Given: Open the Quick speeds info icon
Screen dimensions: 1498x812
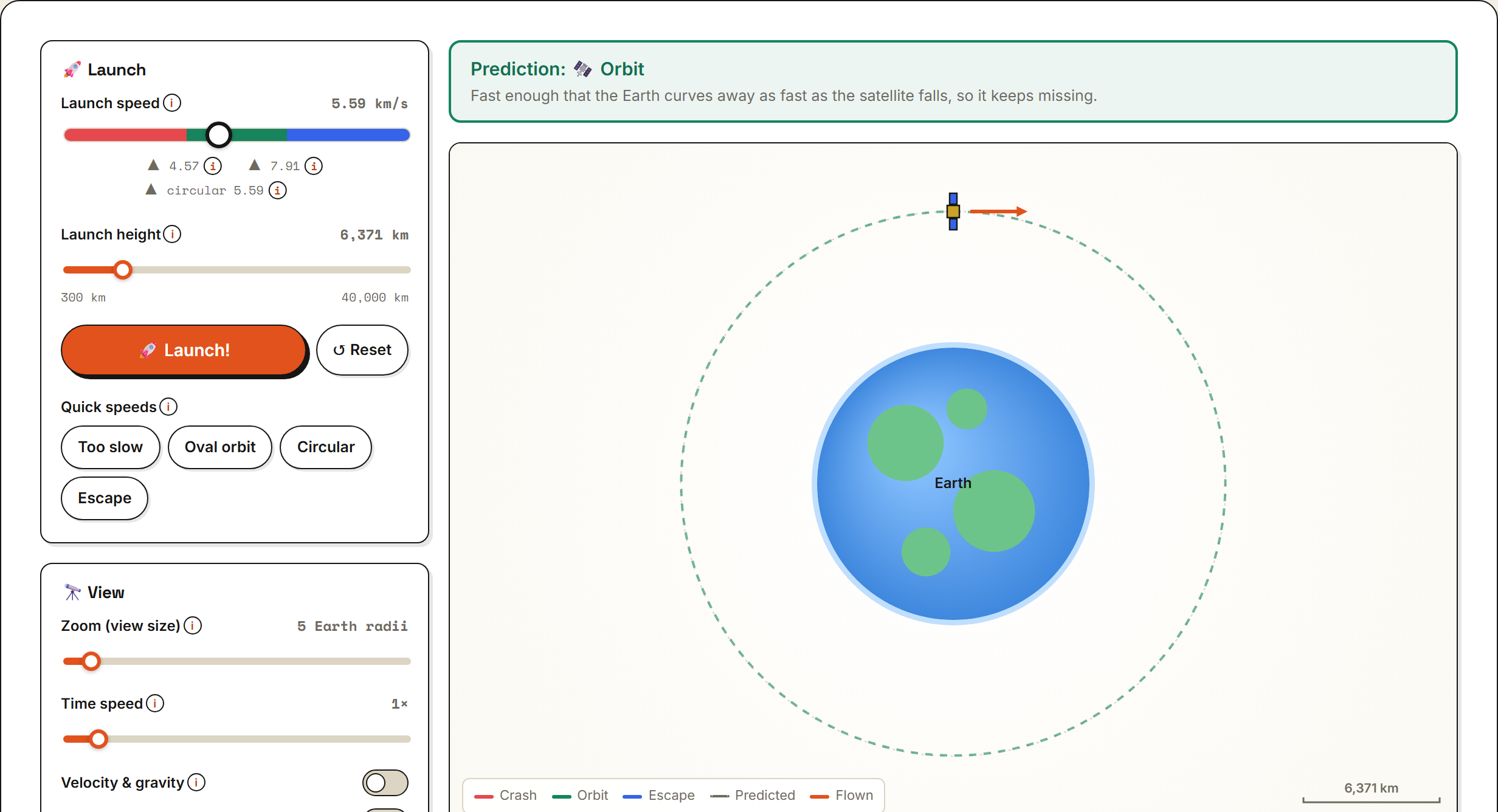Looking at the screenshot, I should (x=168, y=407).
